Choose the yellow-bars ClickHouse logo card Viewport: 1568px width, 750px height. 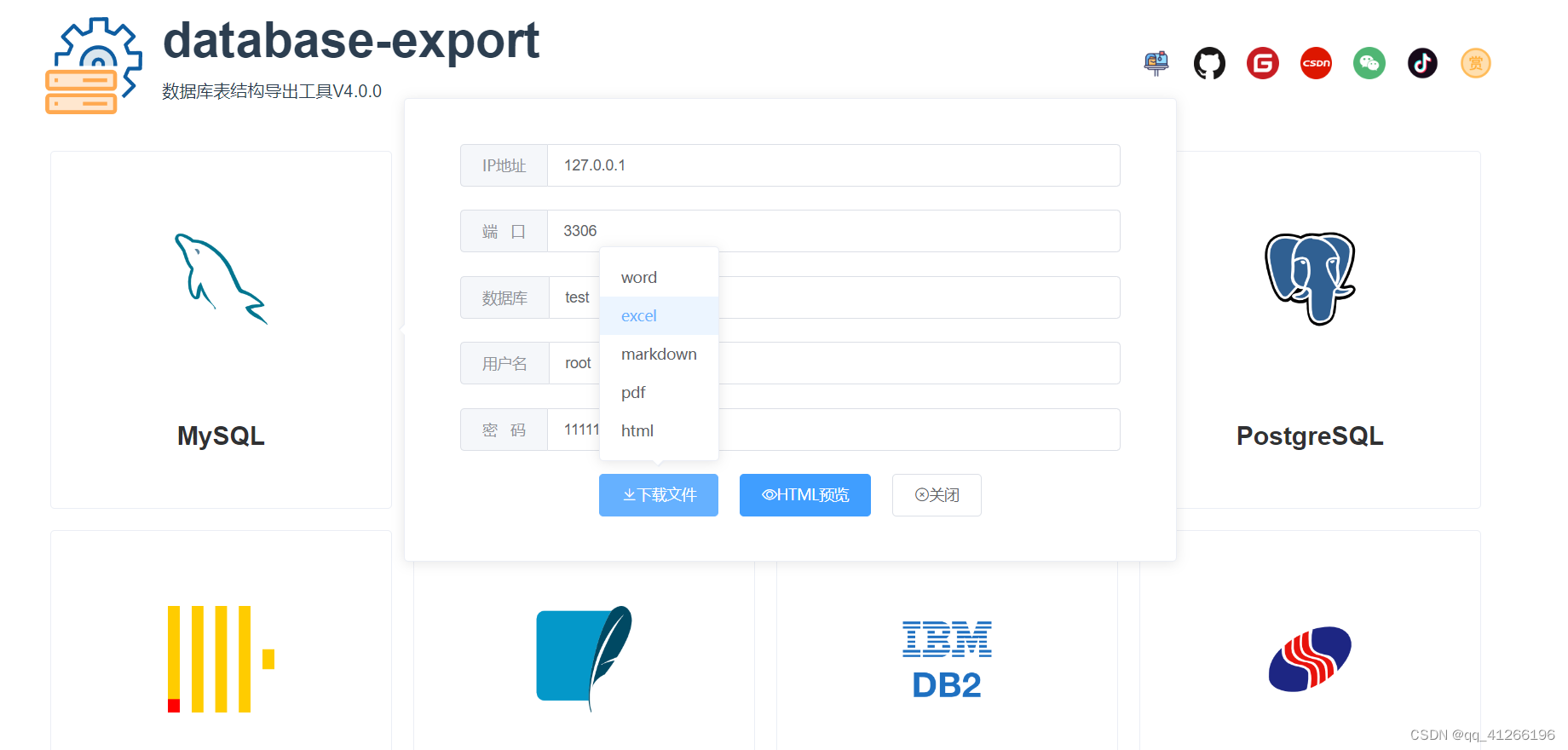click(x=222, y=641)
